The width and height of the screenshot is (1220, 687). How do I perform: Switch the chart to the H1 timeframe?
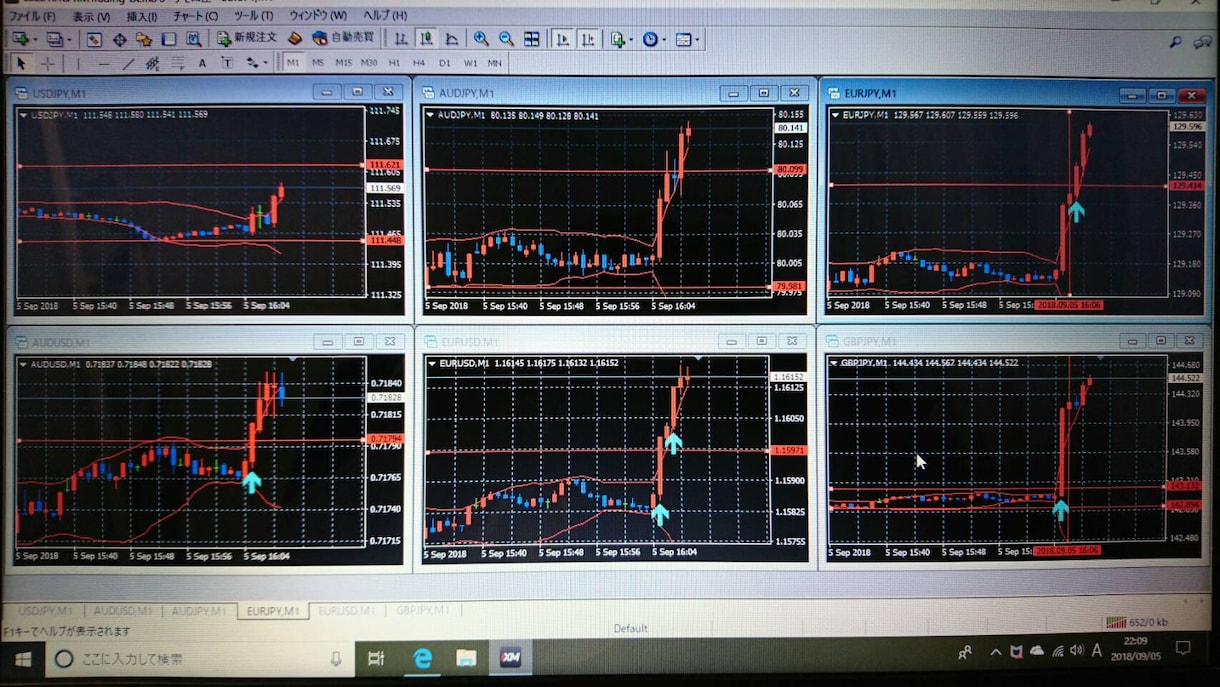[394, 63]
